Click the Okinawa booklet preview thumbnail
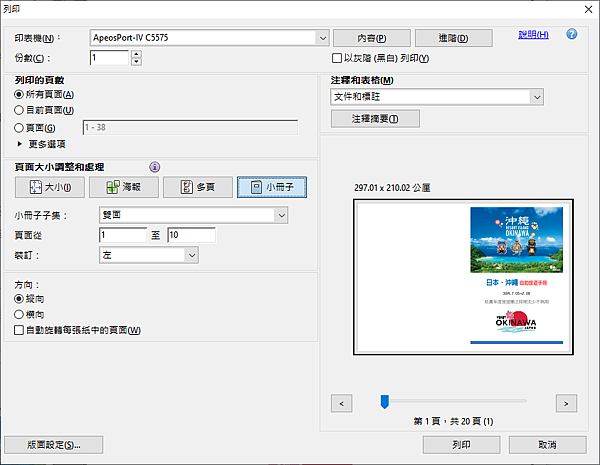Image resolution: width=600 pixels, height=465 pixels. click(x=463, y=277)
